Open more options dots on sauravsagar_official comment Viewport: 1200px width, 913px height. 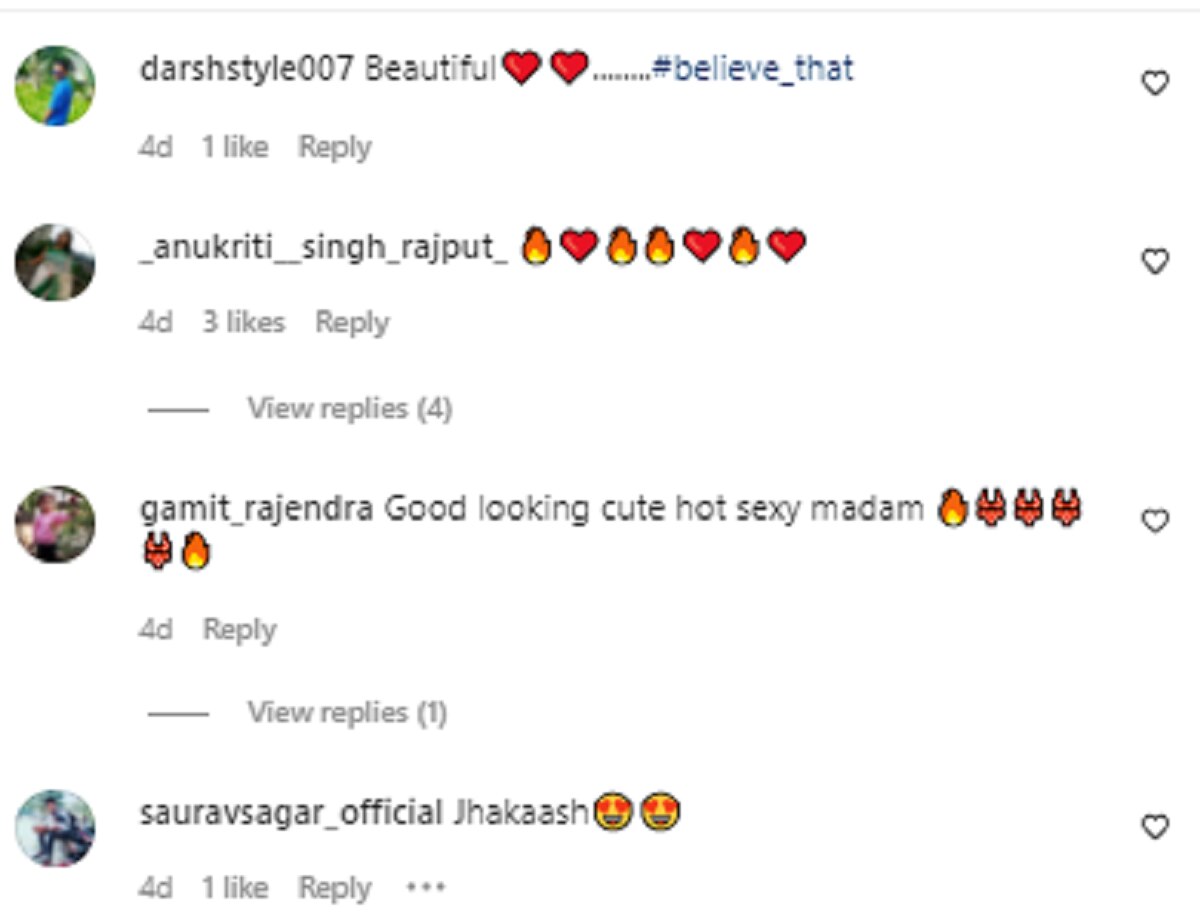click(425, 888)
